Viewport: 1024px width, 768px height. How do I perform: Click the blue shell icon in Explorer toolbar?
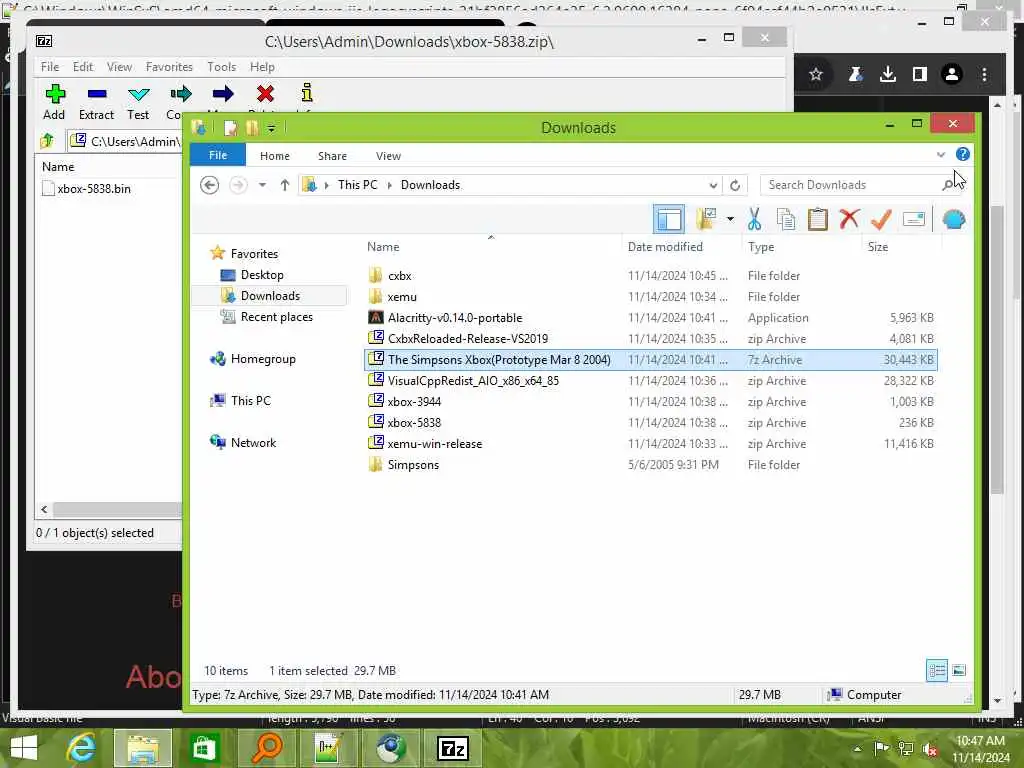point(953,219)
